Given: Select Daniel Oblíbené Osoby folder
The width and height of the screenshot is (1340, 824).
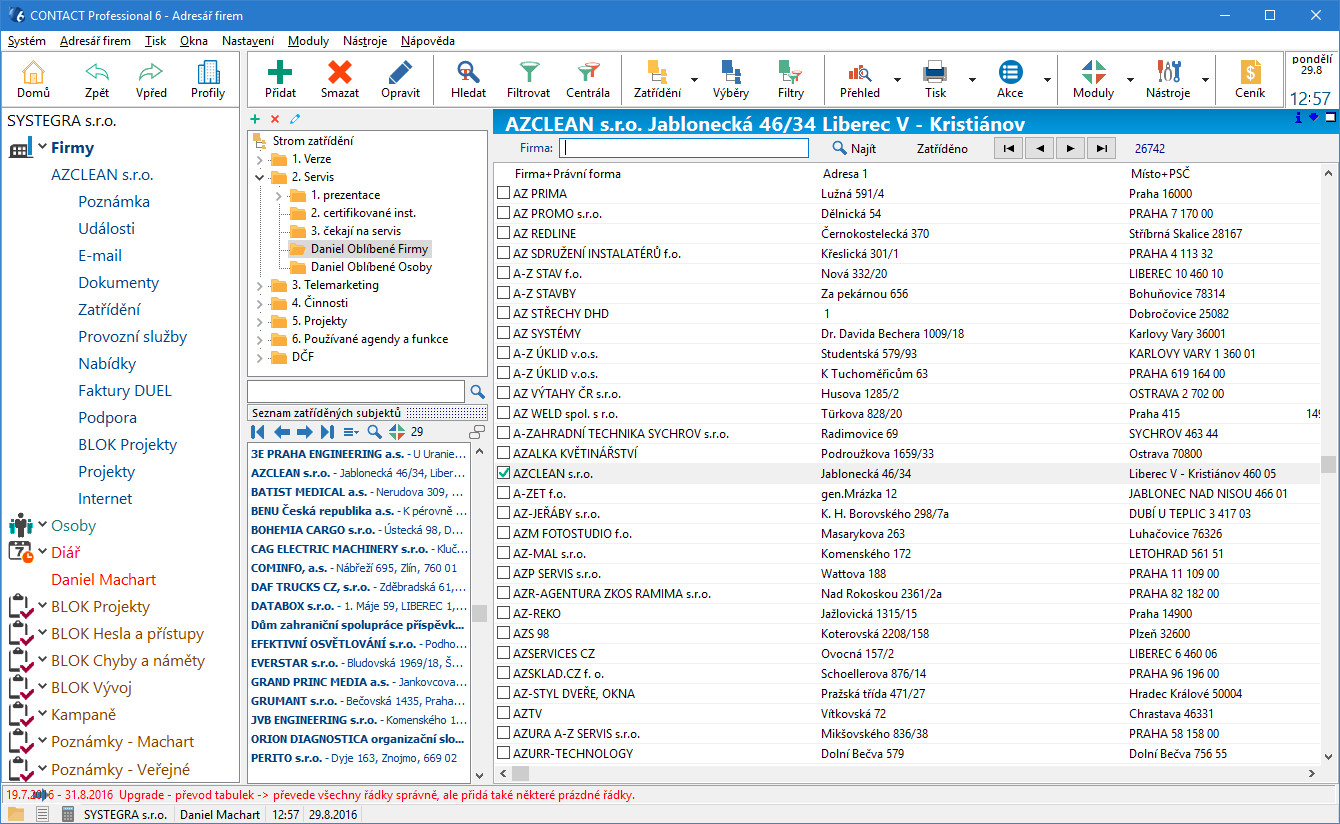Looking at the screenshot, I should 371,267.
